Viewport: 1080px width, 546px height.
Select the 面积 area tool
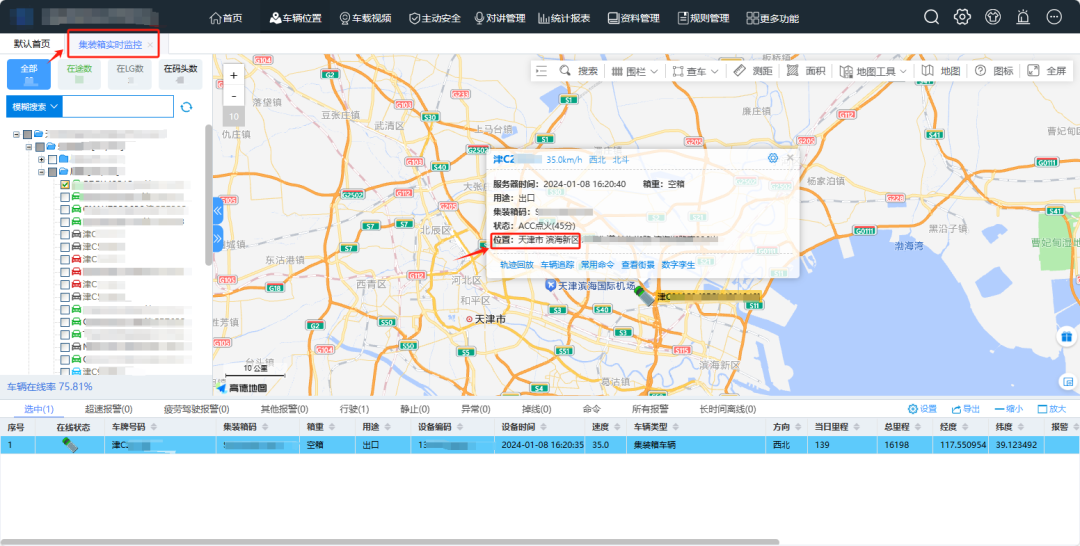(x=806, y=71)
